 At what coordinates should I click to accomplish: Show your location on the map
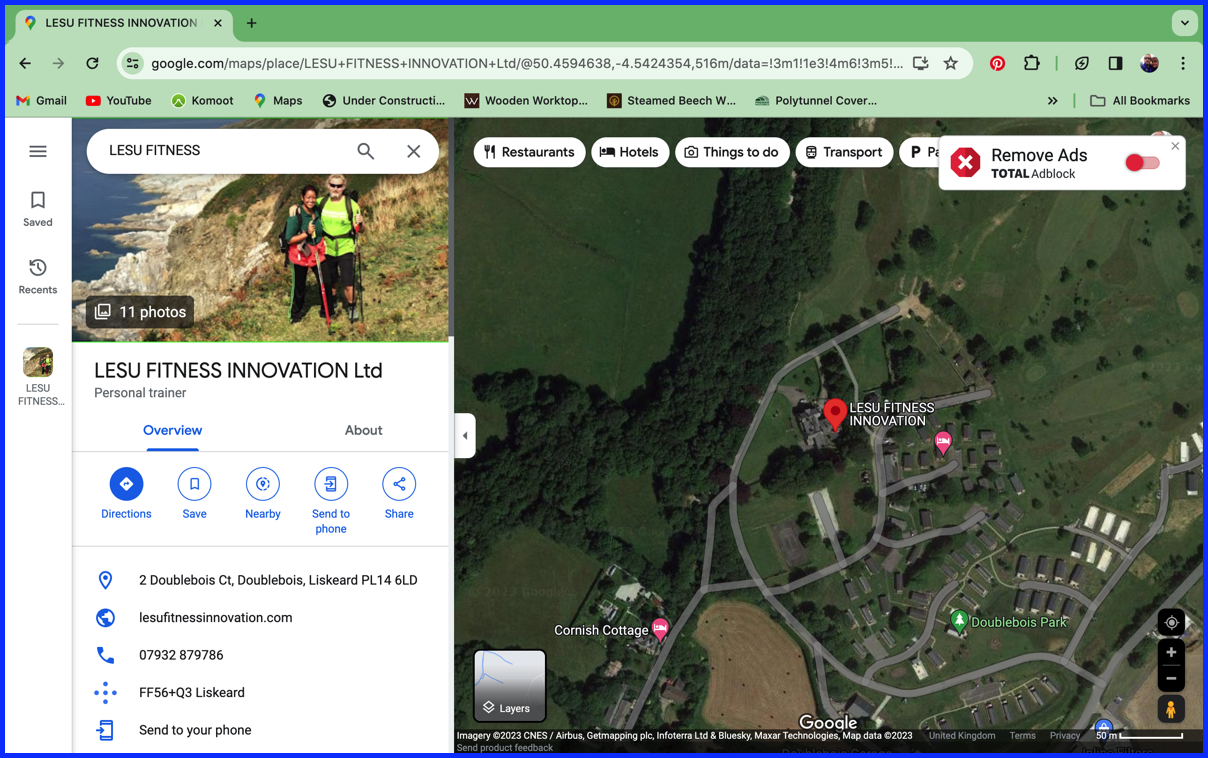pyautogui.click(x=1171, y=622)
